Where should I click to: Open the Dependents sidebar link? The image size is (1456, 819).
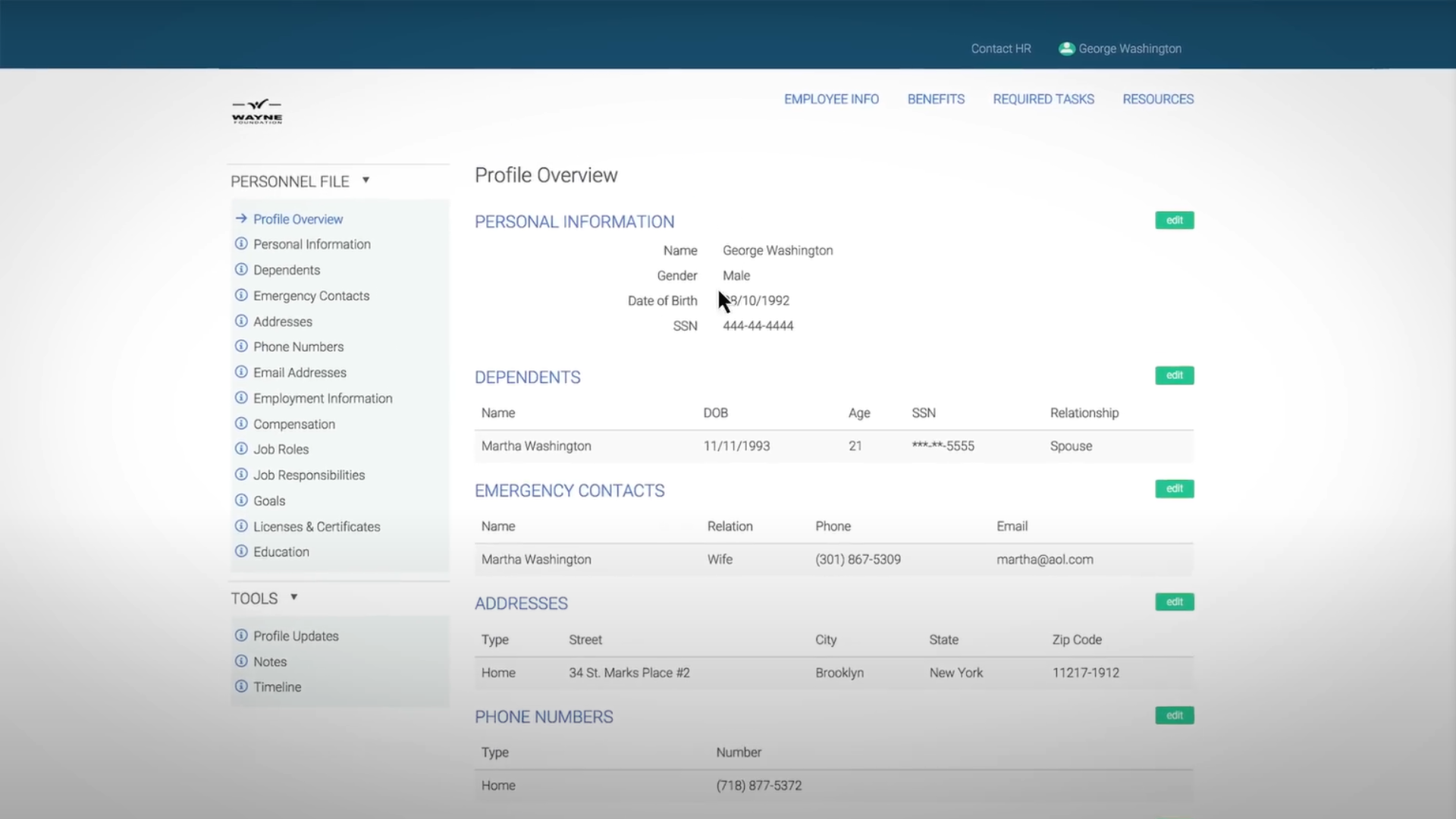(x=287, y=270)
